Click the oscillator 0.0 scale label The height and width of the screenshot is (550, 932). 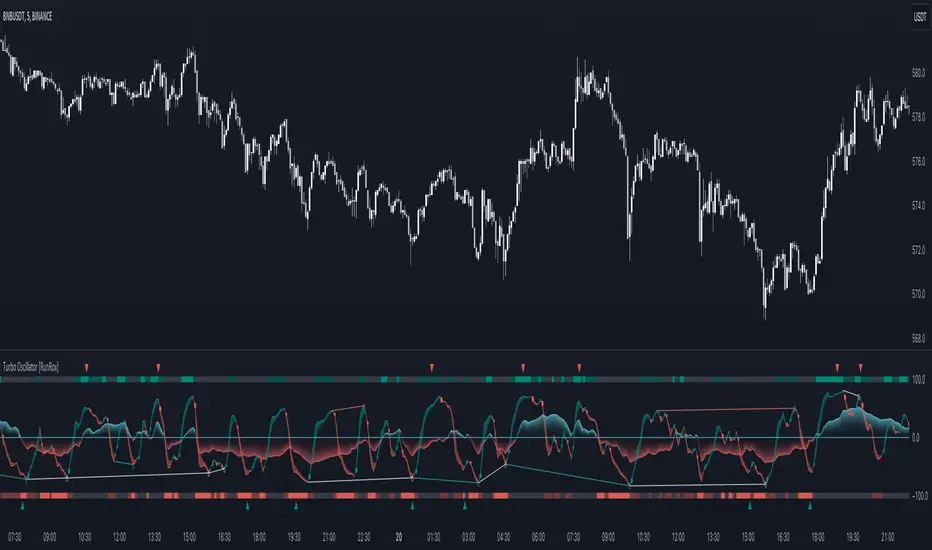(x=915, y=438)
